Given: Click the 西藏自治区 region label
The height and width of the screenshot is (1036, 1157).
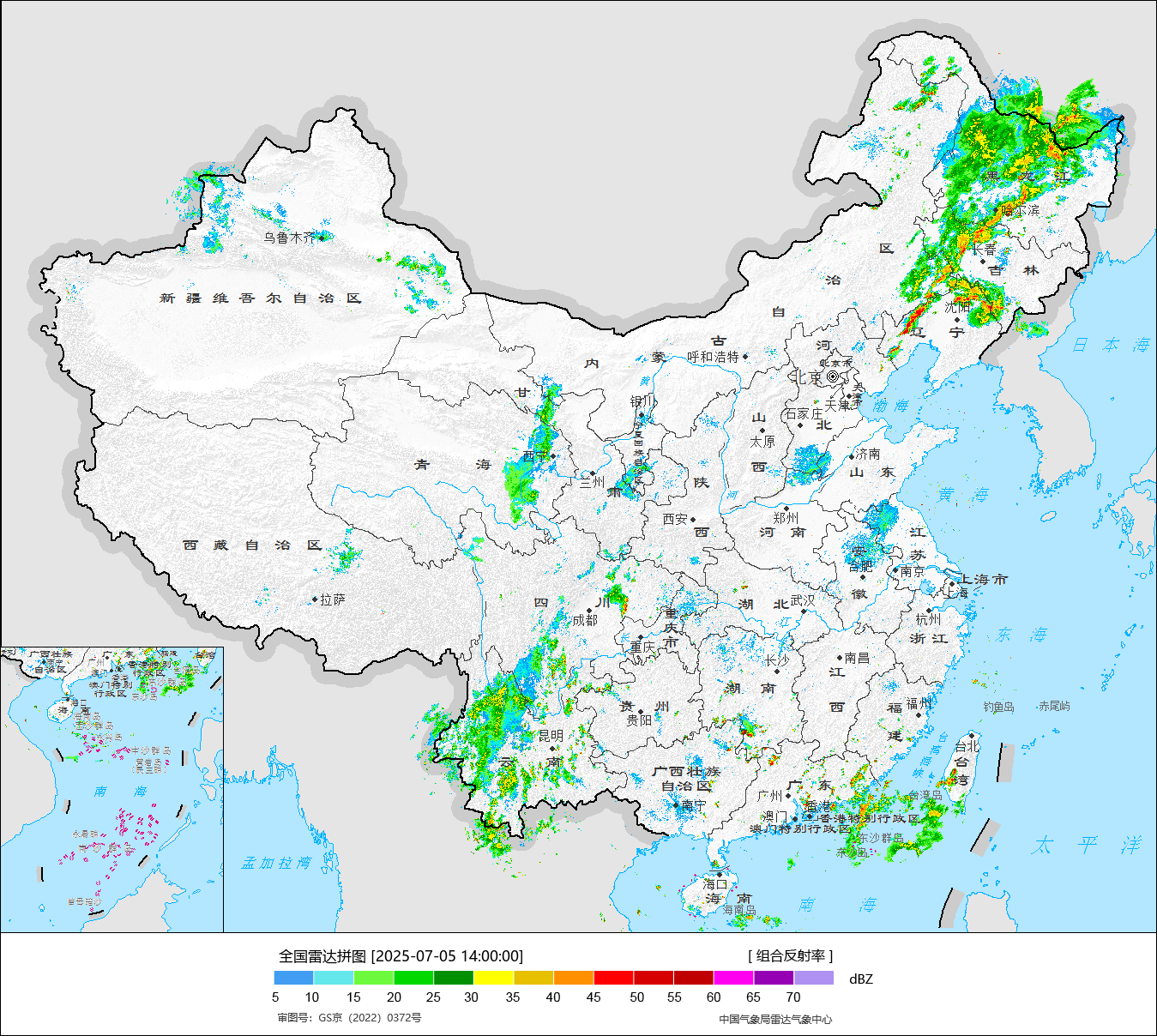Looking at the screenshot, I should click(252, 545).
